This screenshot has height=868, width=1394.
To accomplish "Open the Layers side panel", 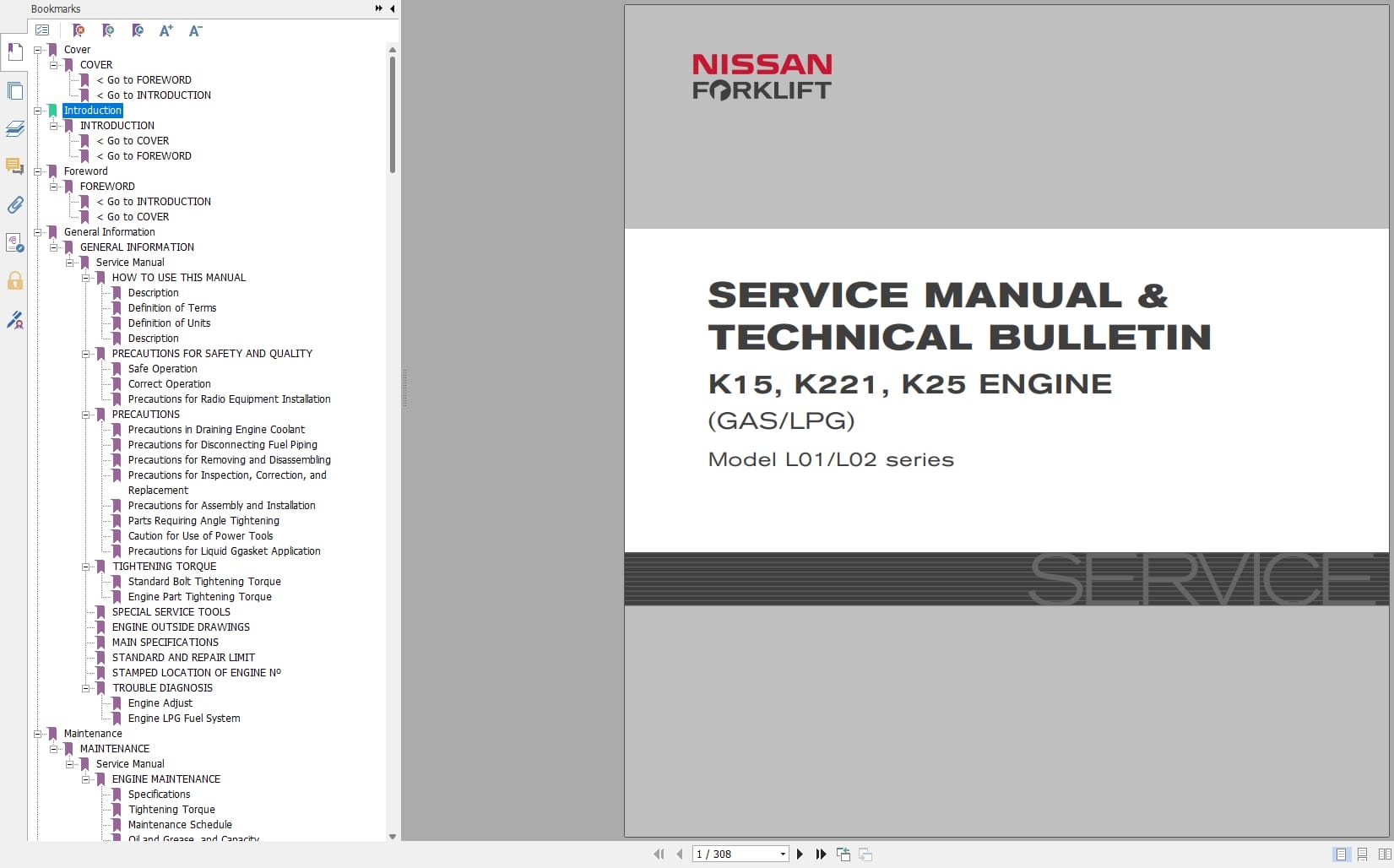I will 14,128.
